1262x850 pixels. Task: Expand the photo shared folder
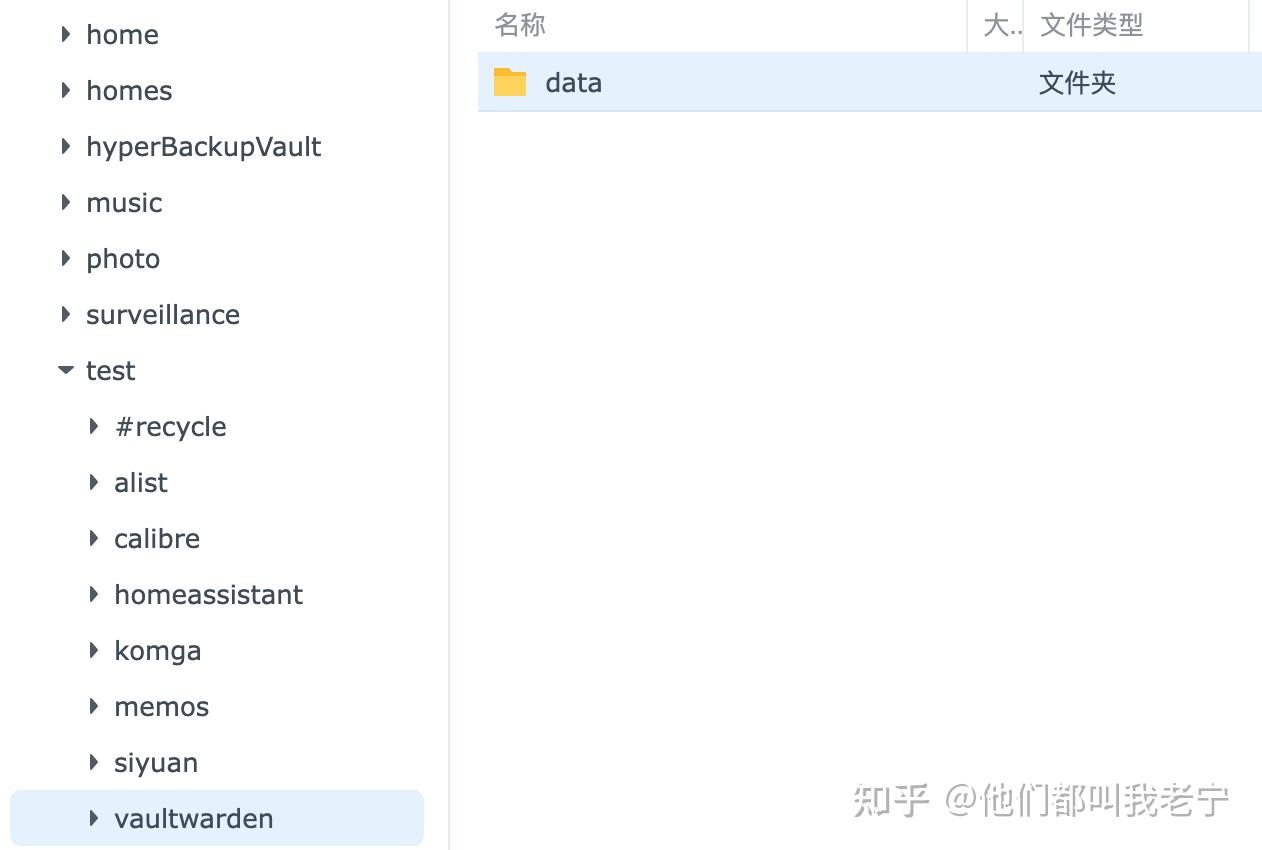point(65,258)
